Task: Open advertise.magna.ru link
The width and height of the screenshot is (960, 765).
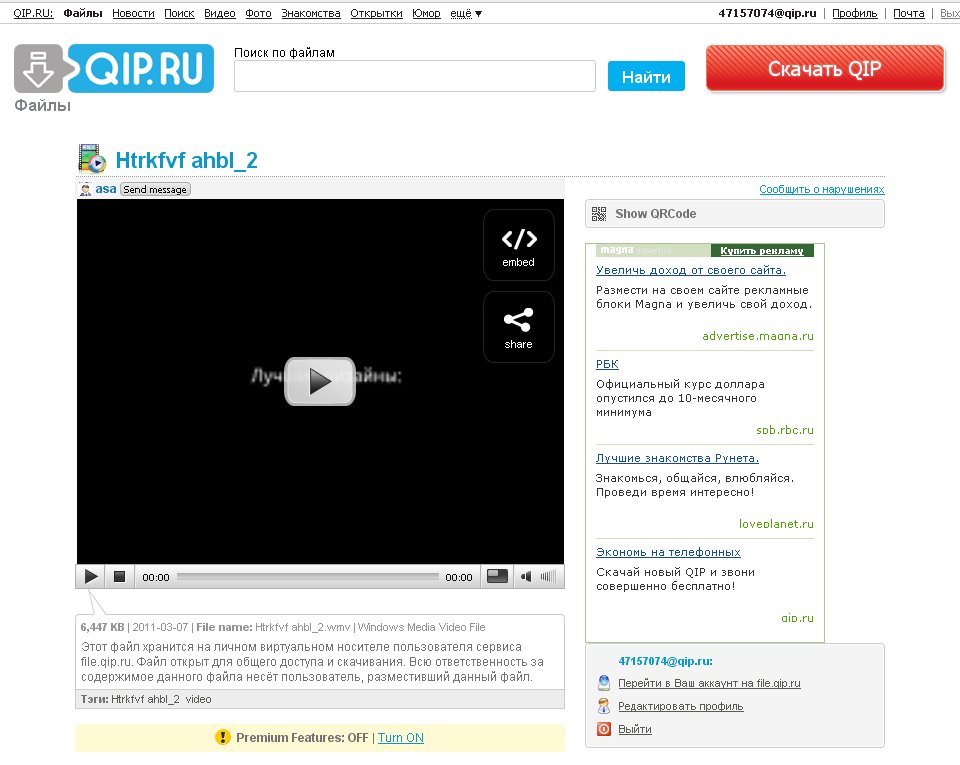Action: 758,336
